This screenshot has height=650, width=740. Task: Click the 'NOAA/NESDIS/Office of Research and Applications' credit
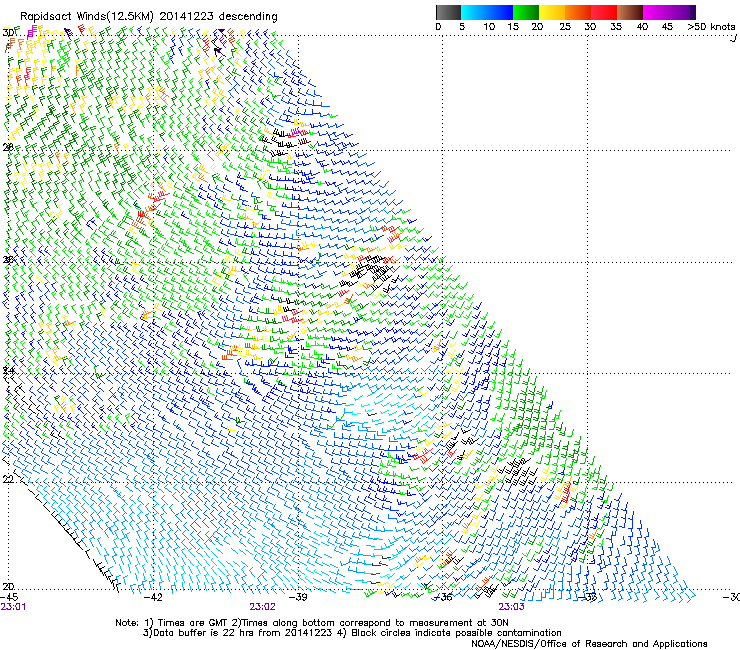589,644
